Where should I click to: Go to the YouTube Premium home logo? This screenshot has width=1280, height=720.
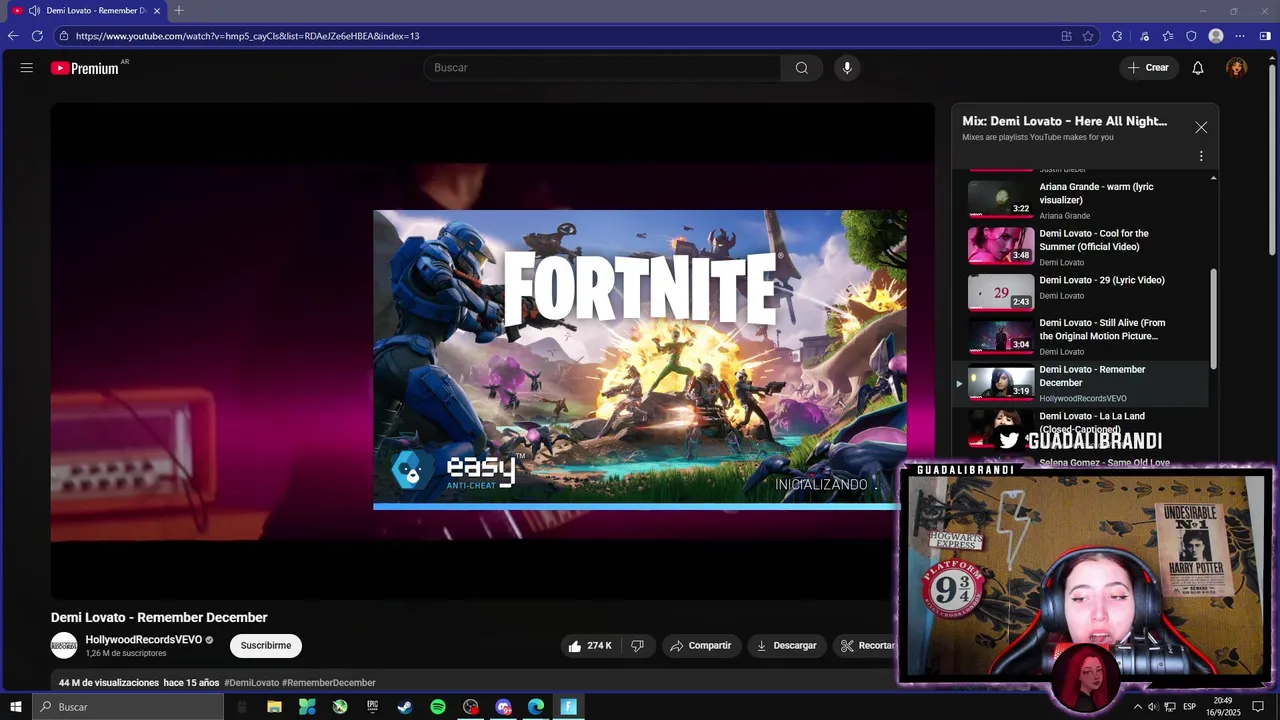click(x=86, y=68)
